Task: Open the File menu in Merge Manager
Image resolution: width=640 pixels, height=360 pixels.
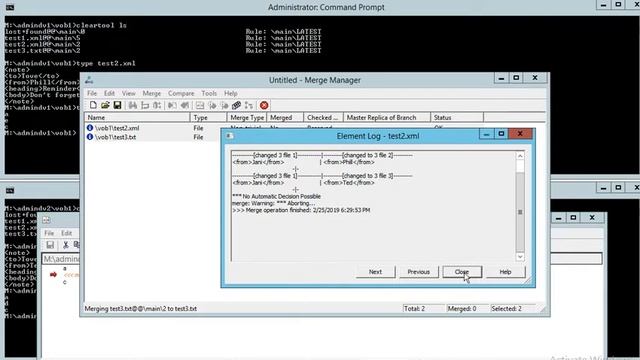Action: pos(92,93)
